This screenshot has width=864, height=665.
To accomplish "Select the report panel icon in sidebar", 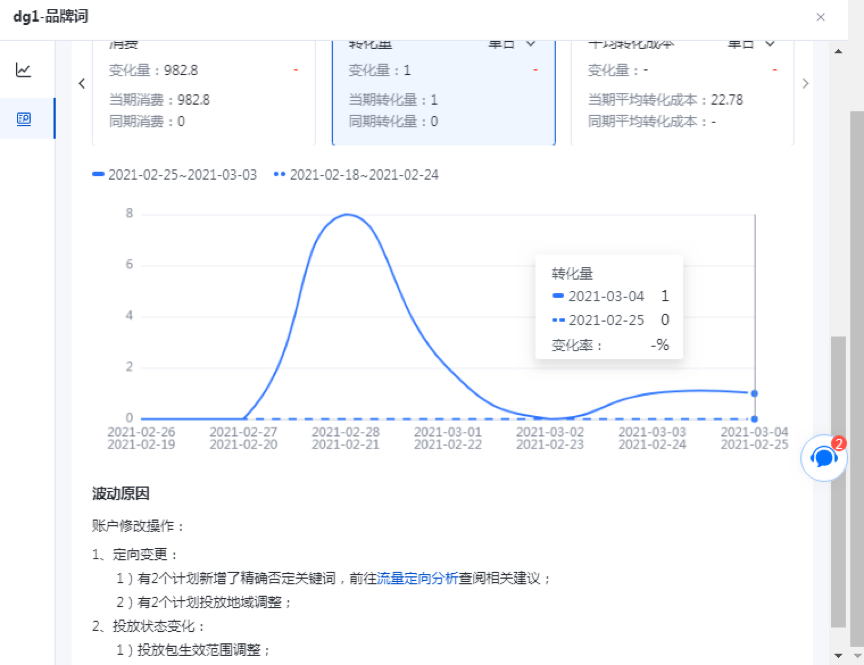I will point(23,119).
